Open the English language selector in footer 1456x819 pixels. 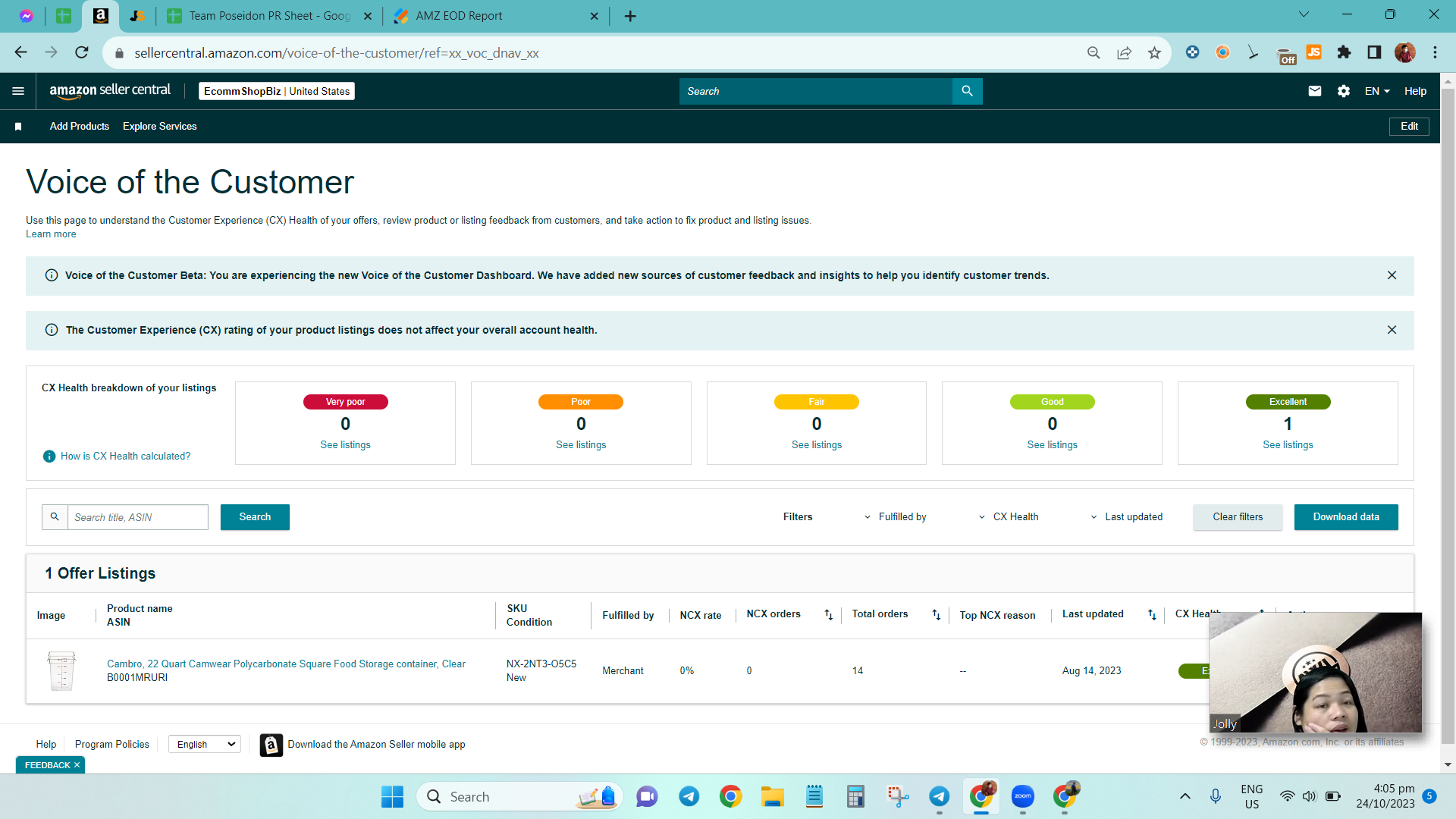[x=205, y=745]
